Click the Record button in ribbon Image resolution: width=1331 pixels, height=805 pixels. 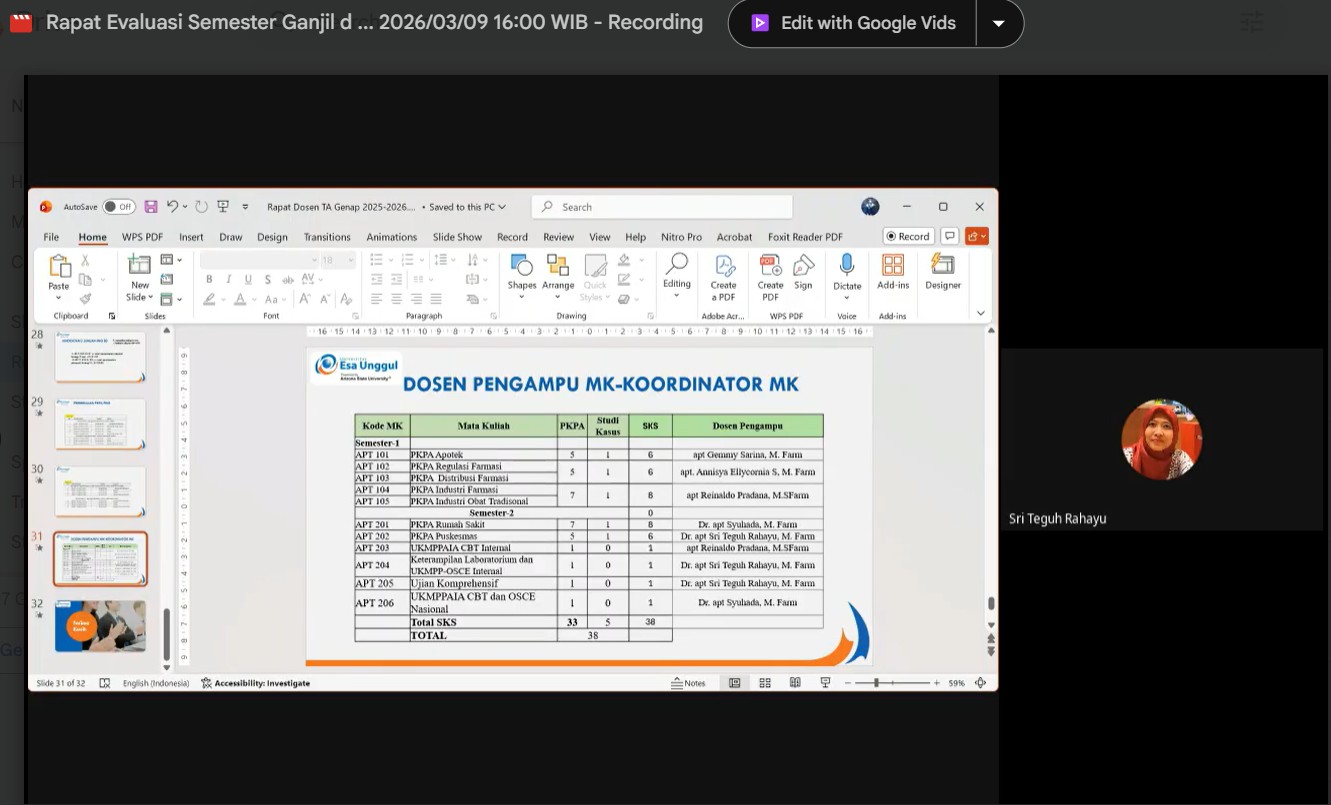pos(908,236)
